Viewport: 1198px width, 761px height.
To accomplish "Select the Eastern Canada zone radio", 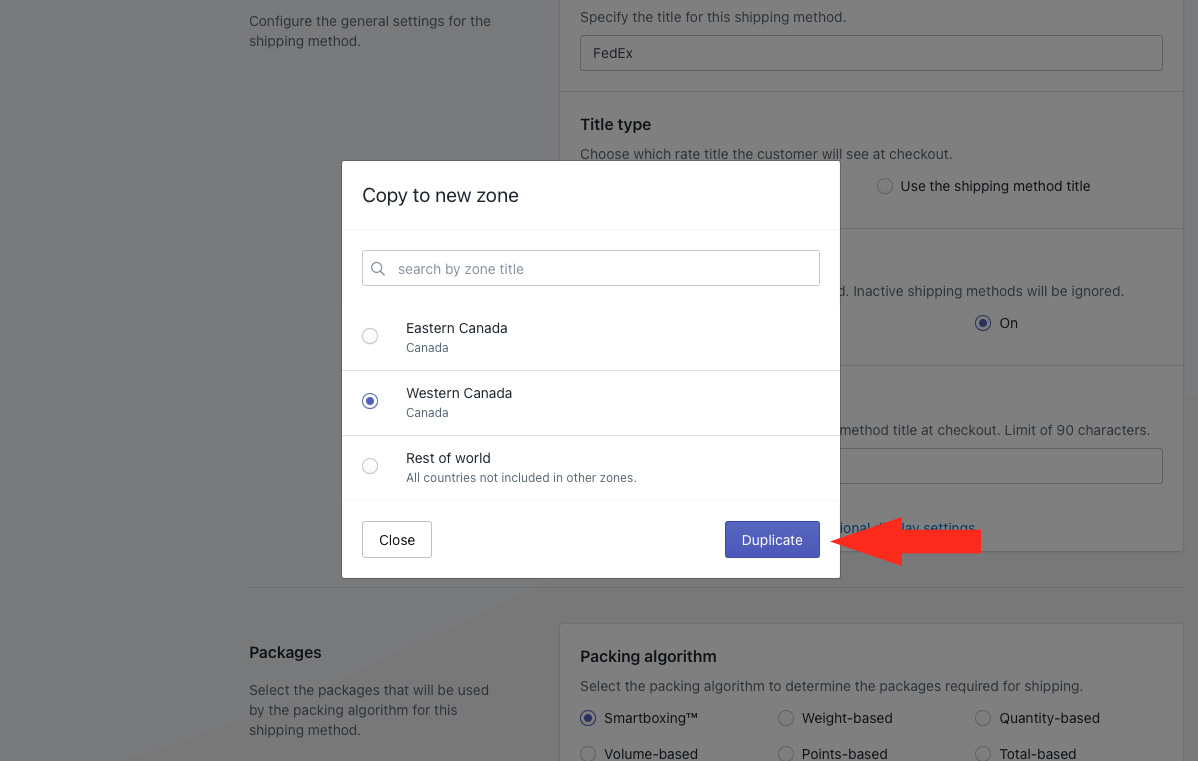I will click(x=370, y=336).
